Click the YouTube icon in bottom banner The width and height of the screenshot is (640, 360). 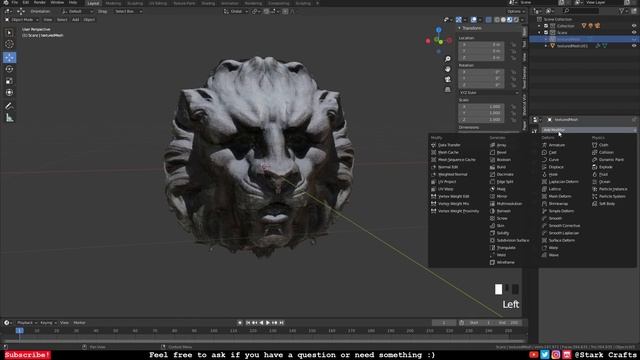(533, 355)
